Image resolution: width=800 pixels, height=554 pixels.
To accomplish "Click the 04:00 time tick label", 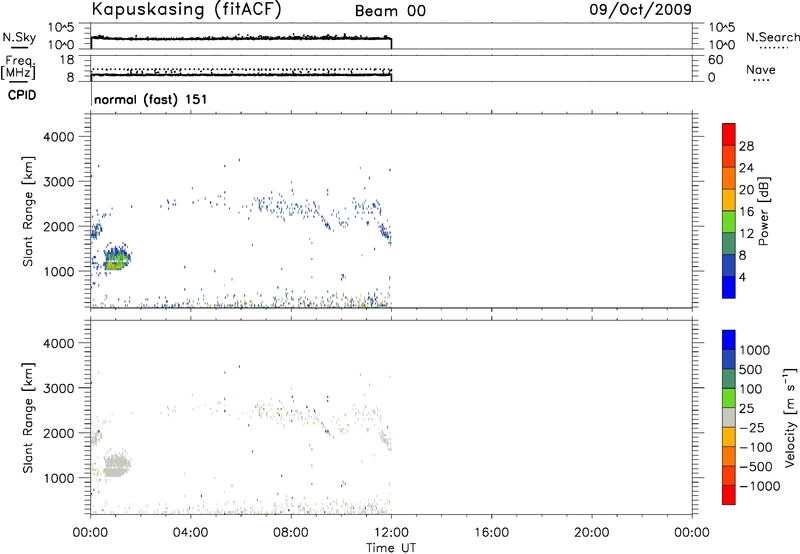I will pyautogui.click(x=191, y=533).
